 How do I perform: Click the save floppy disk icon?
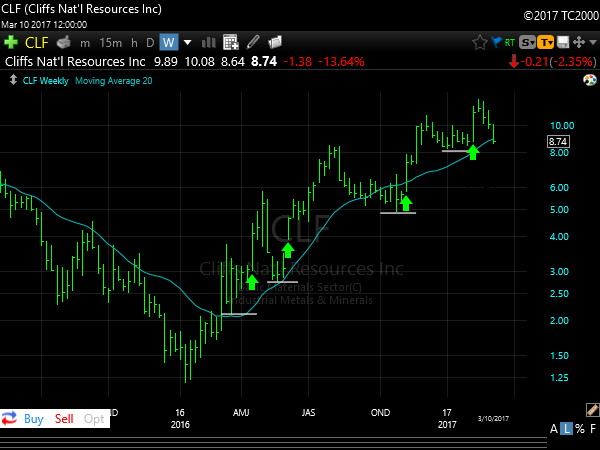[563, 42]
